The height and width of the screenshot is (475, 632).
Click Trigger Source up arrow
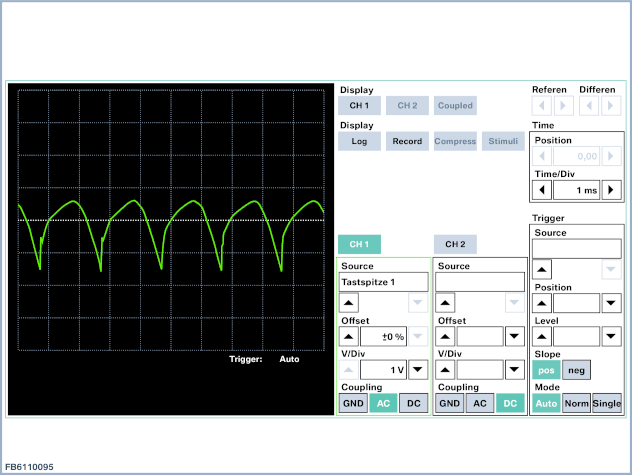542,270
